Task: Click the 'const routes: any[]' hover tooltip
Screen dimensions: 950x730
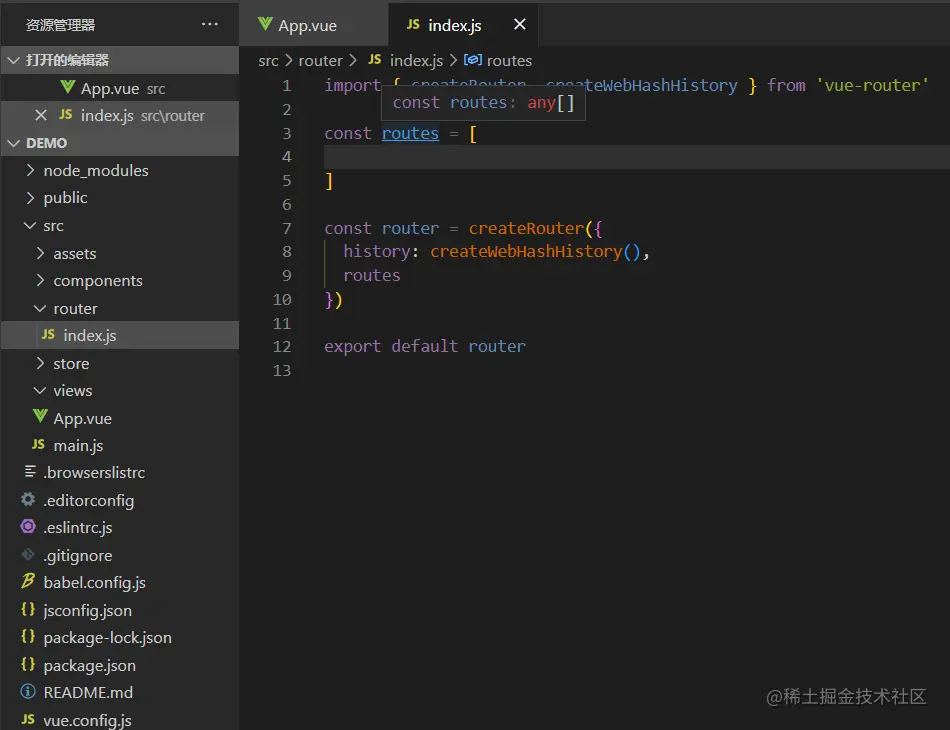Action: (x=483, y=103)
